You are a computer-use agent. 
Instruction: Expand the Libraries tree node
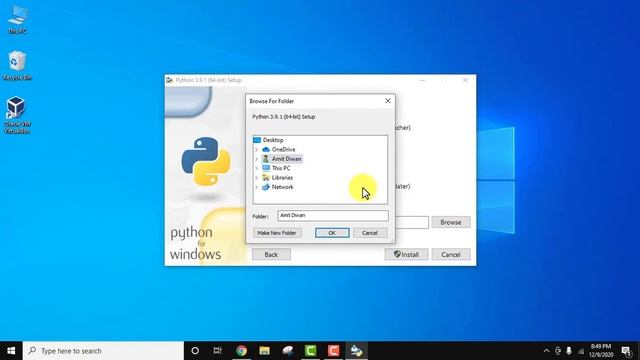coord(257,178)
